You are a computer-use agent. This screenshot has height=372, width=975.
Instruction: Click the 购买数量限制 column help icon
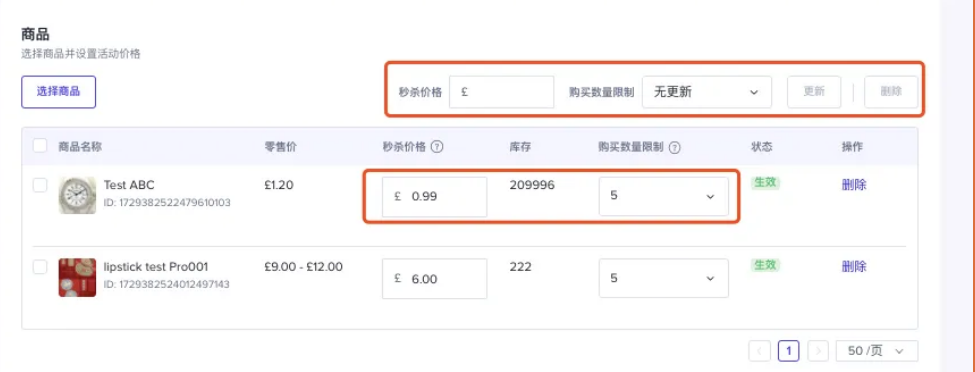tap(675, 147)
